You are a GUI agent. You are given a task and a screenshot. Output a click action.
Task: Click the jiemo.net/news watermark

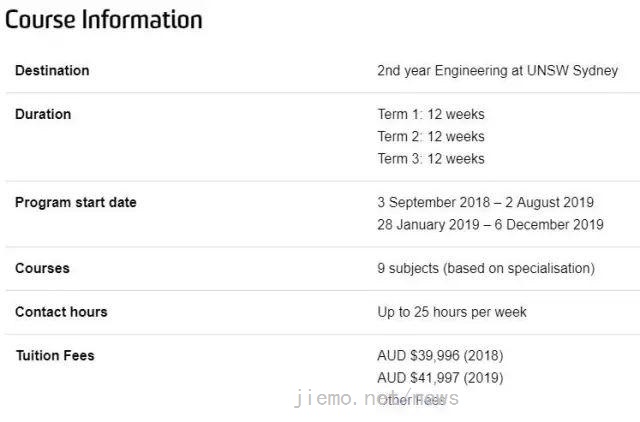376,398
